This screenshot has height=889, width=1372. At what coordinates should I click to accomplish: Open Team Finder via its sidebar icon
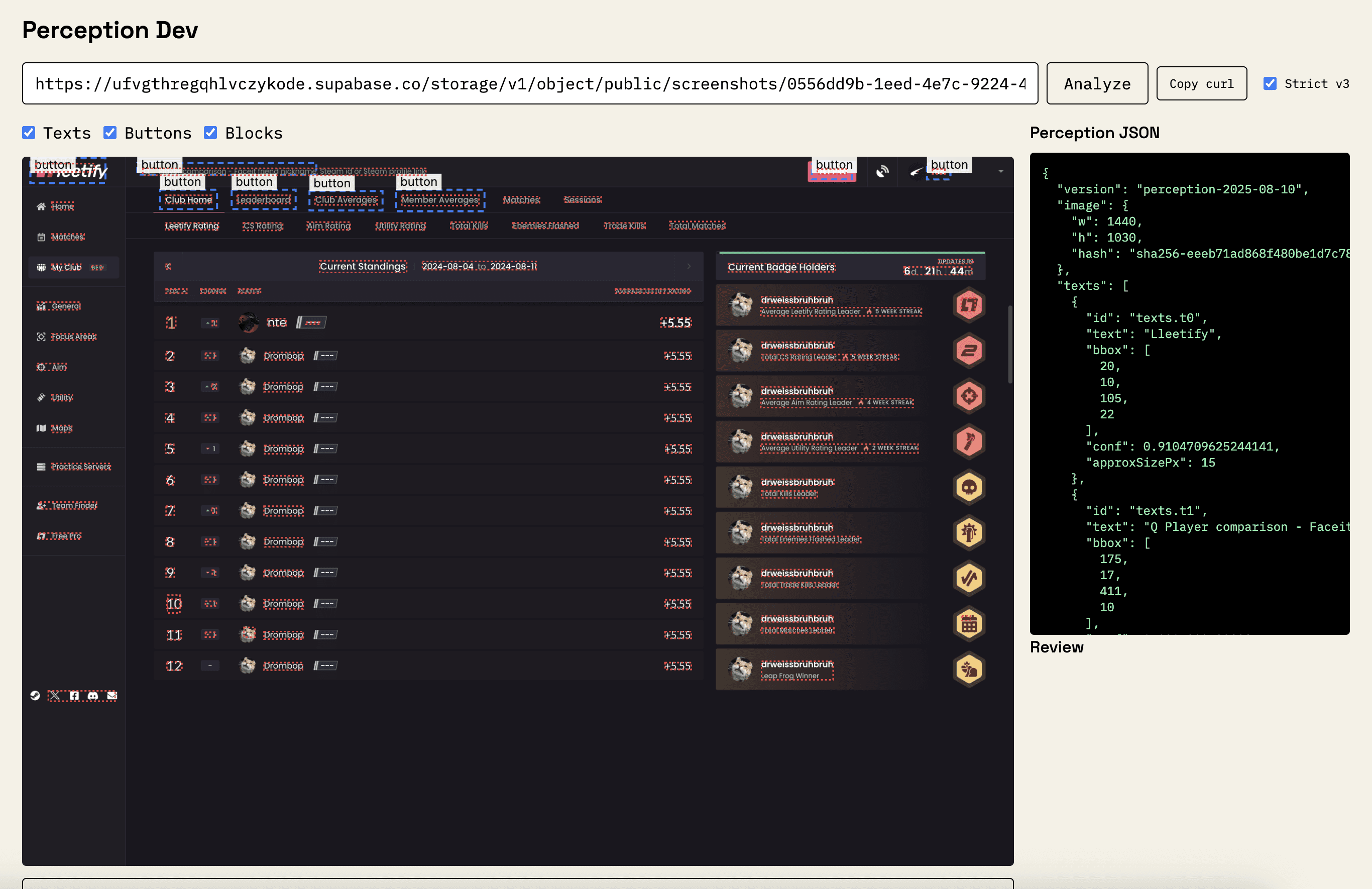39,505
